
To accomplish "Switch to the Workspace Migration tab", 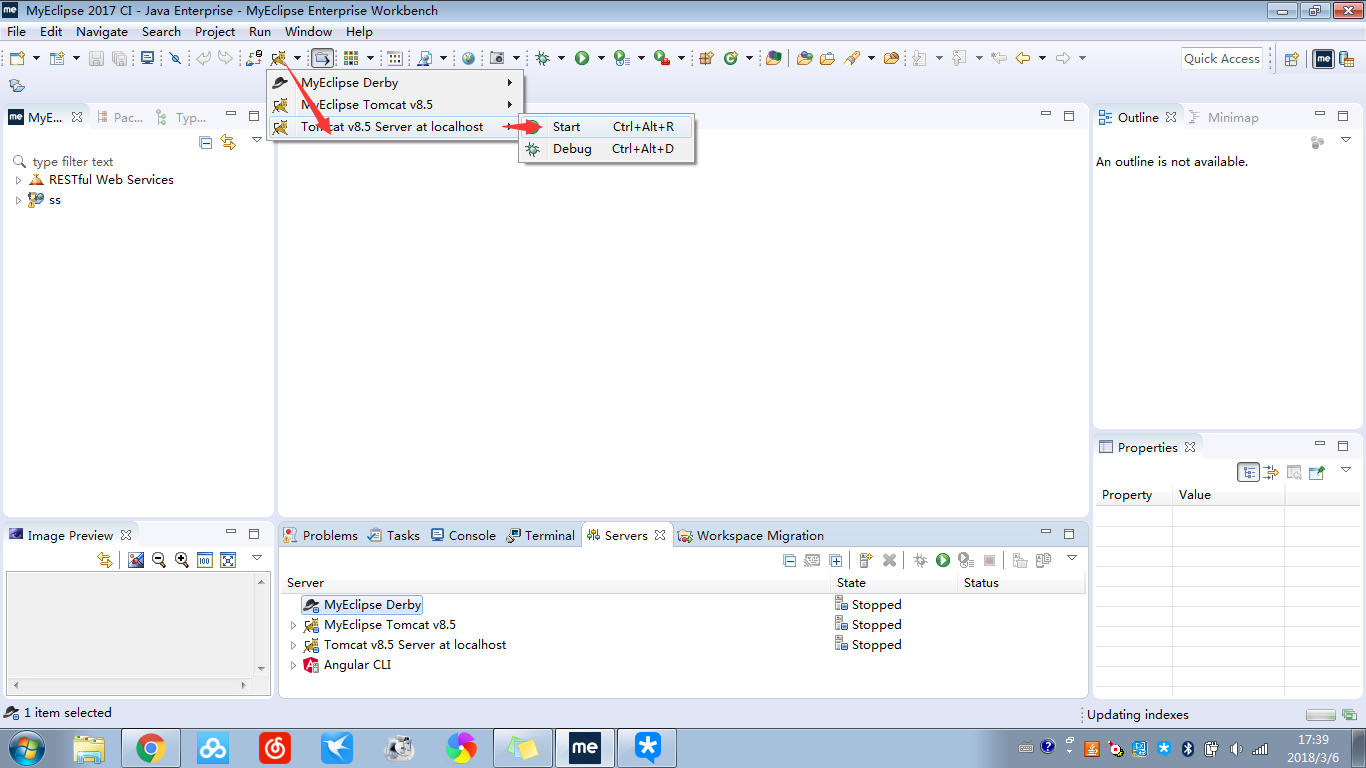I will click(751, 535).
